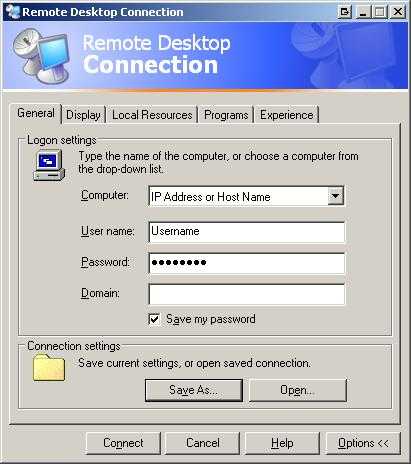Click the Open... button
The image size is (411, 464).
pyautogui.click(x=298, y=390)
